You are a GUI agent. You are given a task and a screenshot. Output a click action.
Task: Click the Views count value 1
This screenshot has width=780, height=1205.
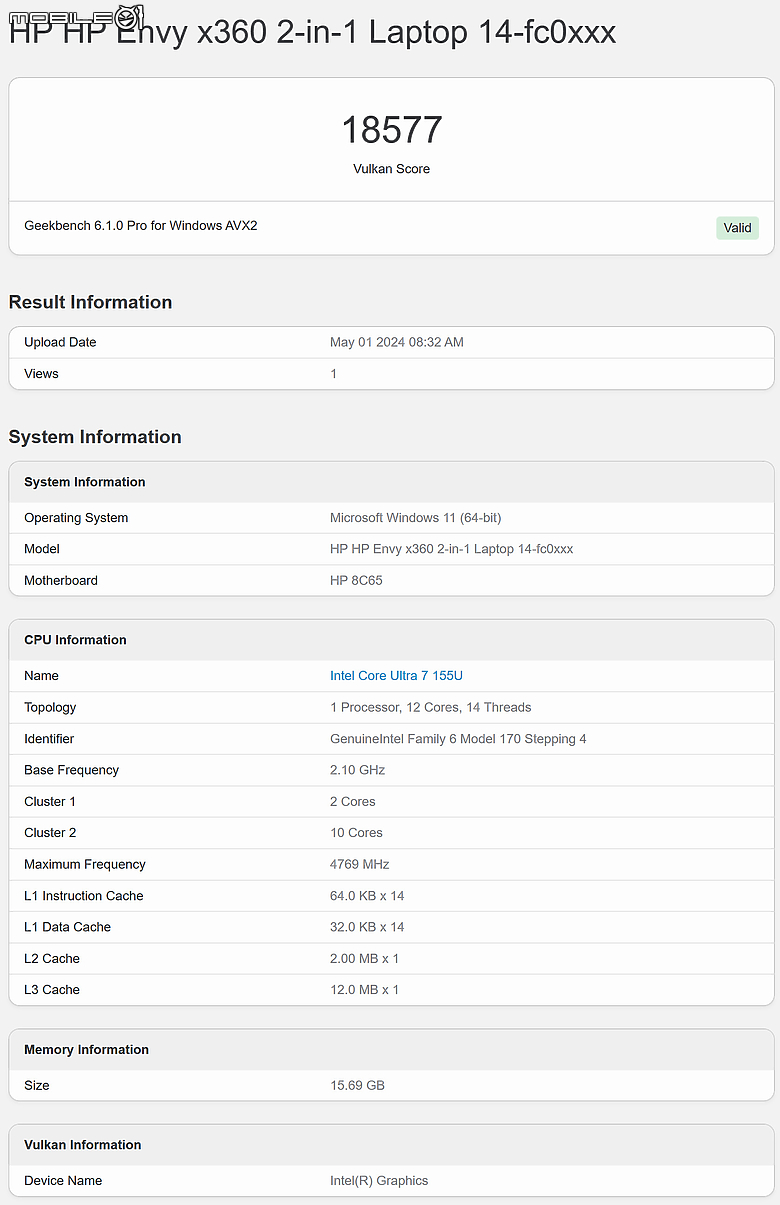click(334, 374)
